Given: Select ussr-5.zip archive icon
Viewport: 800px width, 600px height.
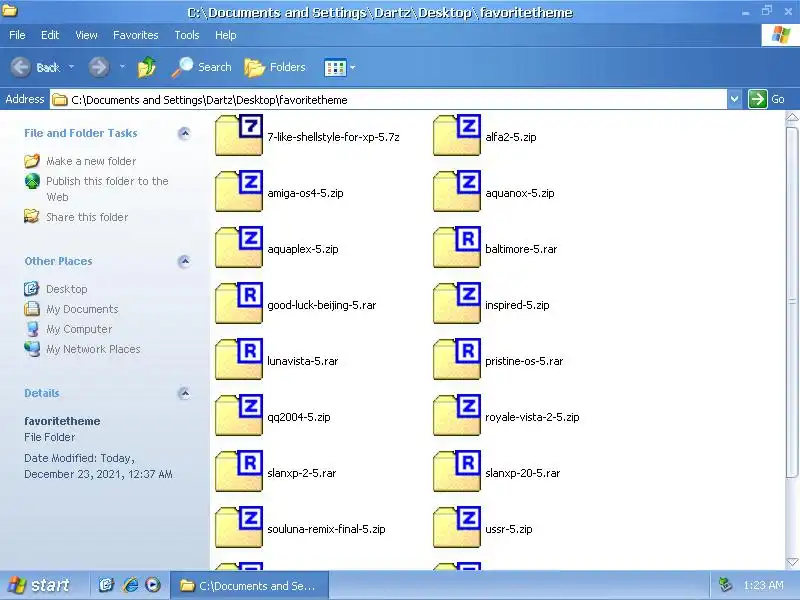Looking at the screenshot, I should (457, 528).
